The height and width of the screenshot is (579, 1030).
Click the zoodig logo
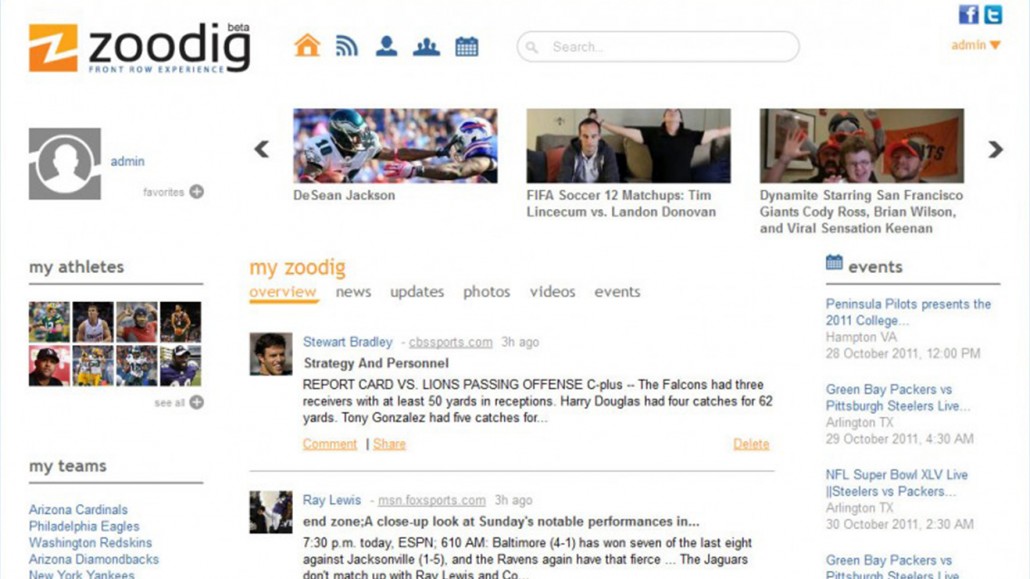(x=139, y=48)
